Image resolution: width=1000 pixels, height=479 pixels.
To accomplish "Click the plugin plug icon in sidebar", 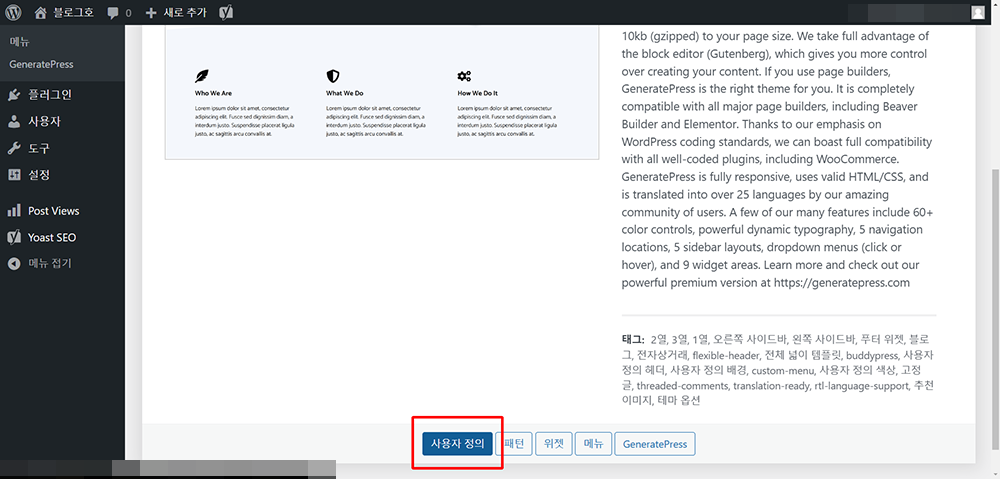I will click(x=14, y=95).
